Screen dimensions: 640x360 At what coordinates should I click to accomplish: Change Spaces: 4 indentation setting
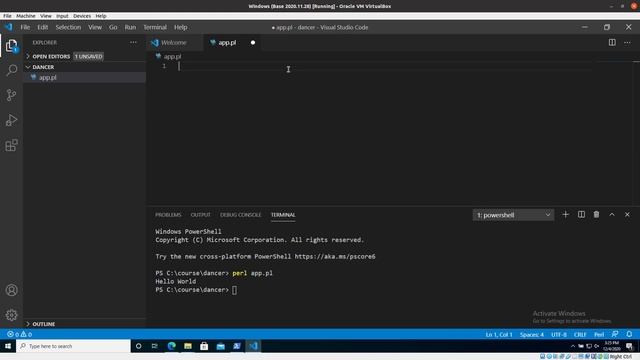tap(531, 334)
